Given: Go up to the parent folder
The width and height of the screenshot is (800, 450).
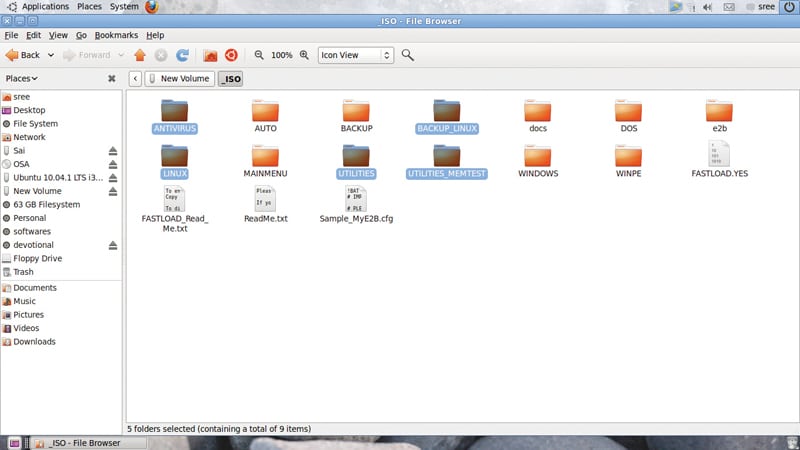Looking at the screenshot, I should click(140, 55).
